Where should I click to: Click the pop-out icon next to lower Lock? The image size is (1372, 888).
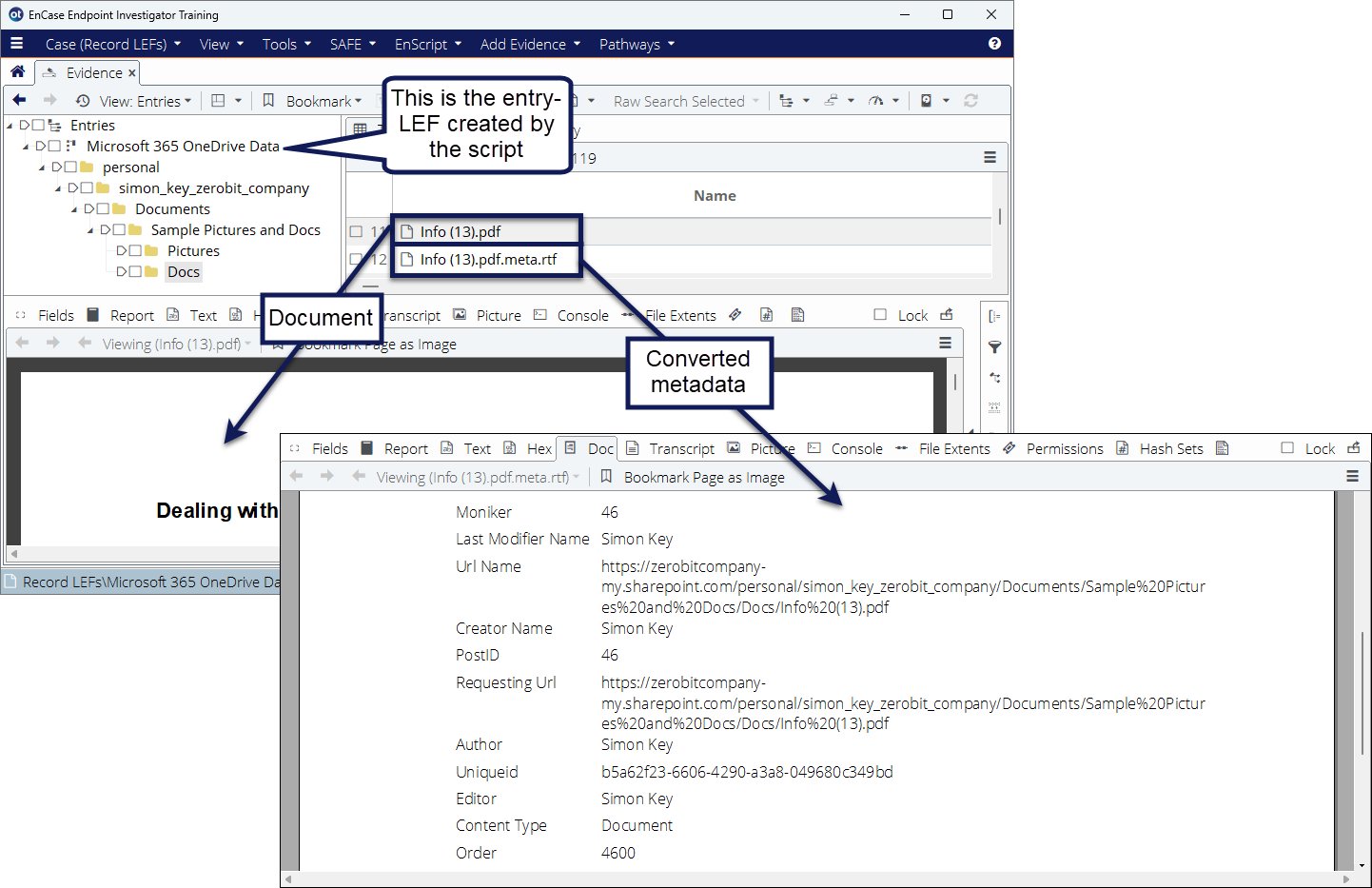click(1353, 448)
